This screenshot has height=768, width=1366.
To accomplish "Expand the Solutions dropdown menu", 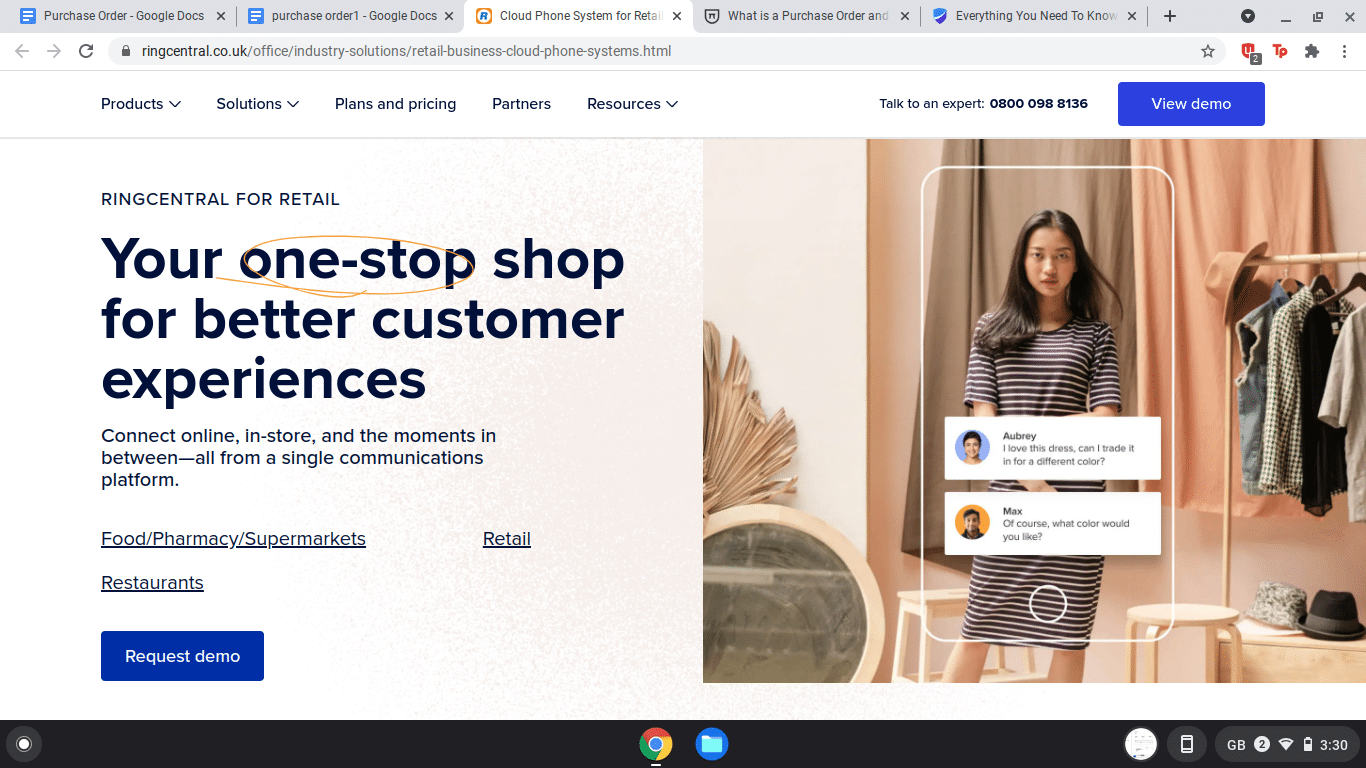I will coord(258,104).
